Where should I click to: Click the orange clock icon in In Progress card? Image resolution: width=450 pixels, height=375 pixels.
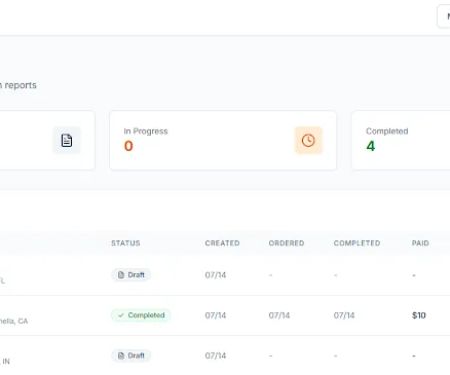[x=308, y=140]
